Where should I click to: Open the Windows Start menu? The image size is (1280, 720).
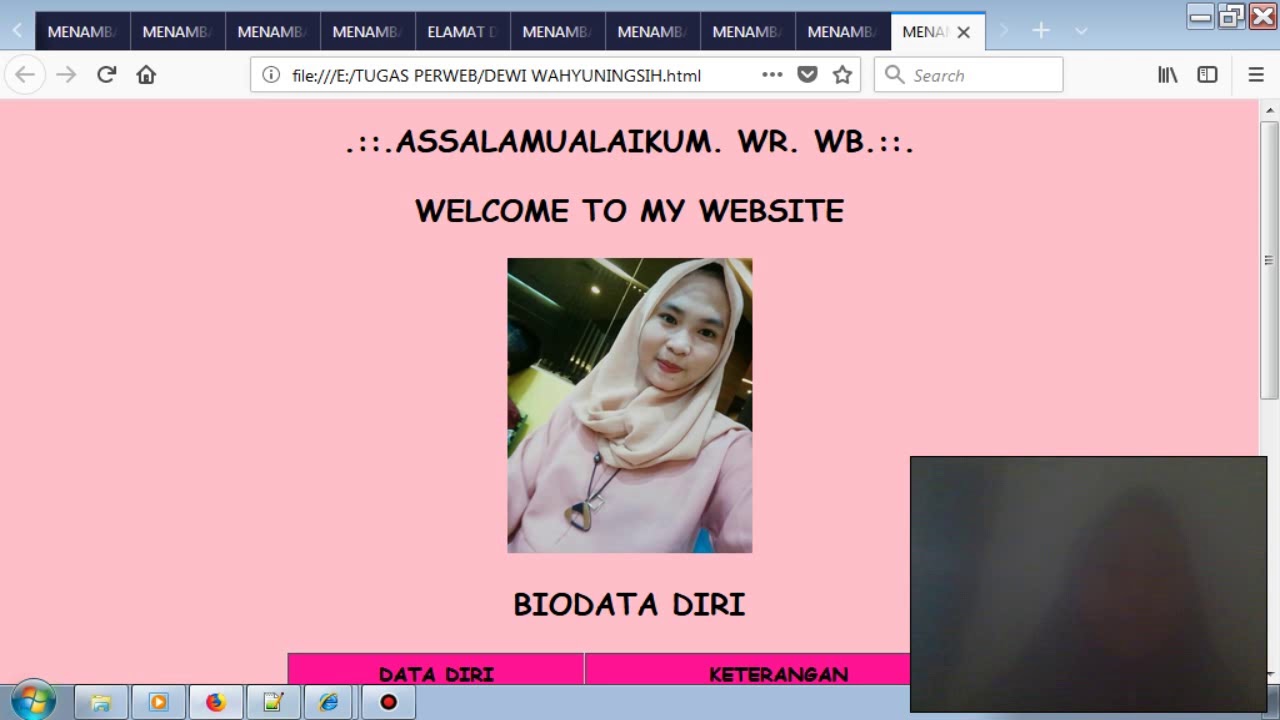(x=33, y=701)
